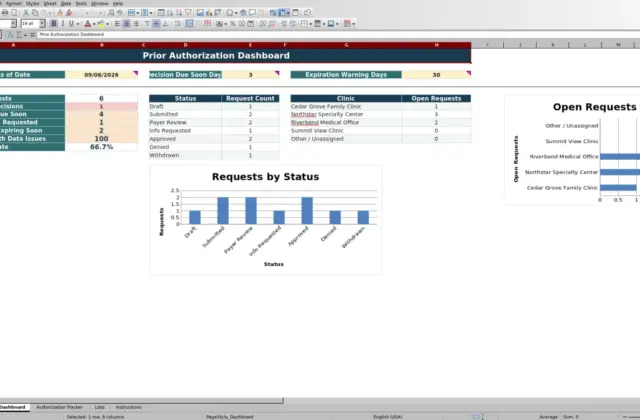Open the Select Function sum dropdown arrow
Screen dimensions: 640x420
click(25, 35)
